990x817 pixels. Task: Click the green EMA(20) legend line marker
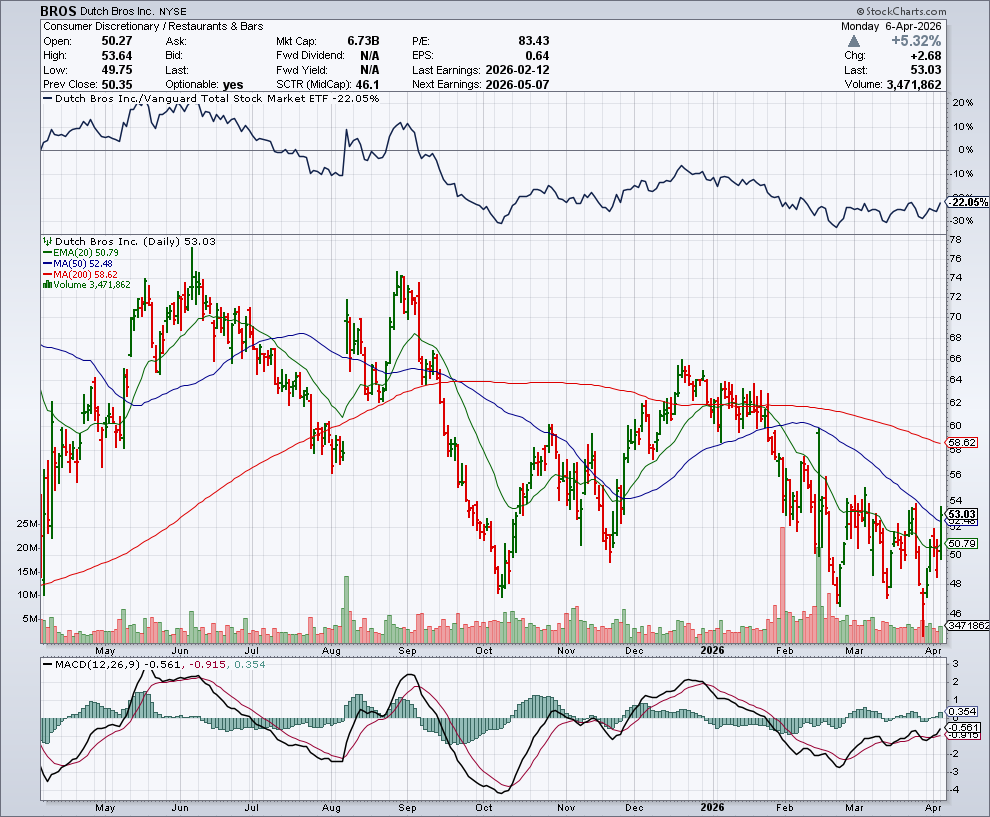click(x=47, y=253)
